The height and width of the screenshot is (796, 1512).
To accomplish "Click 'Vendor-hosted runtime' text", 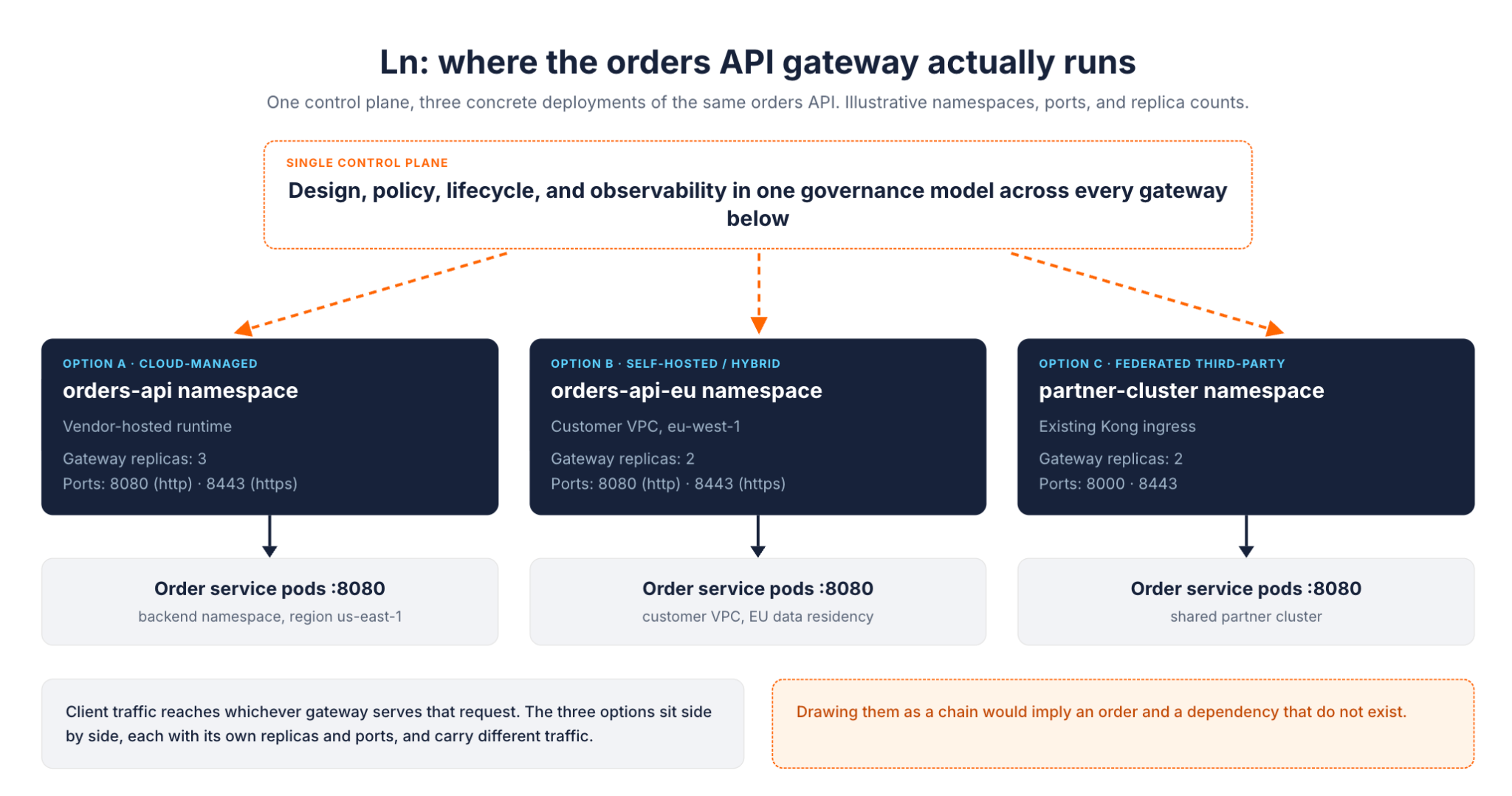I will pos(147,426).
